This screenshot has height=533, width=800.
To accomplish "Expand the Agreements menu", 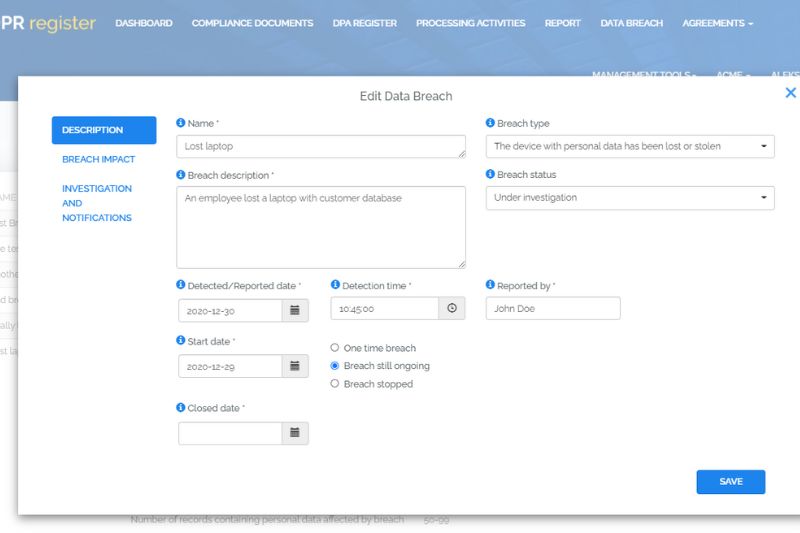I will click(x=717, y=23).
